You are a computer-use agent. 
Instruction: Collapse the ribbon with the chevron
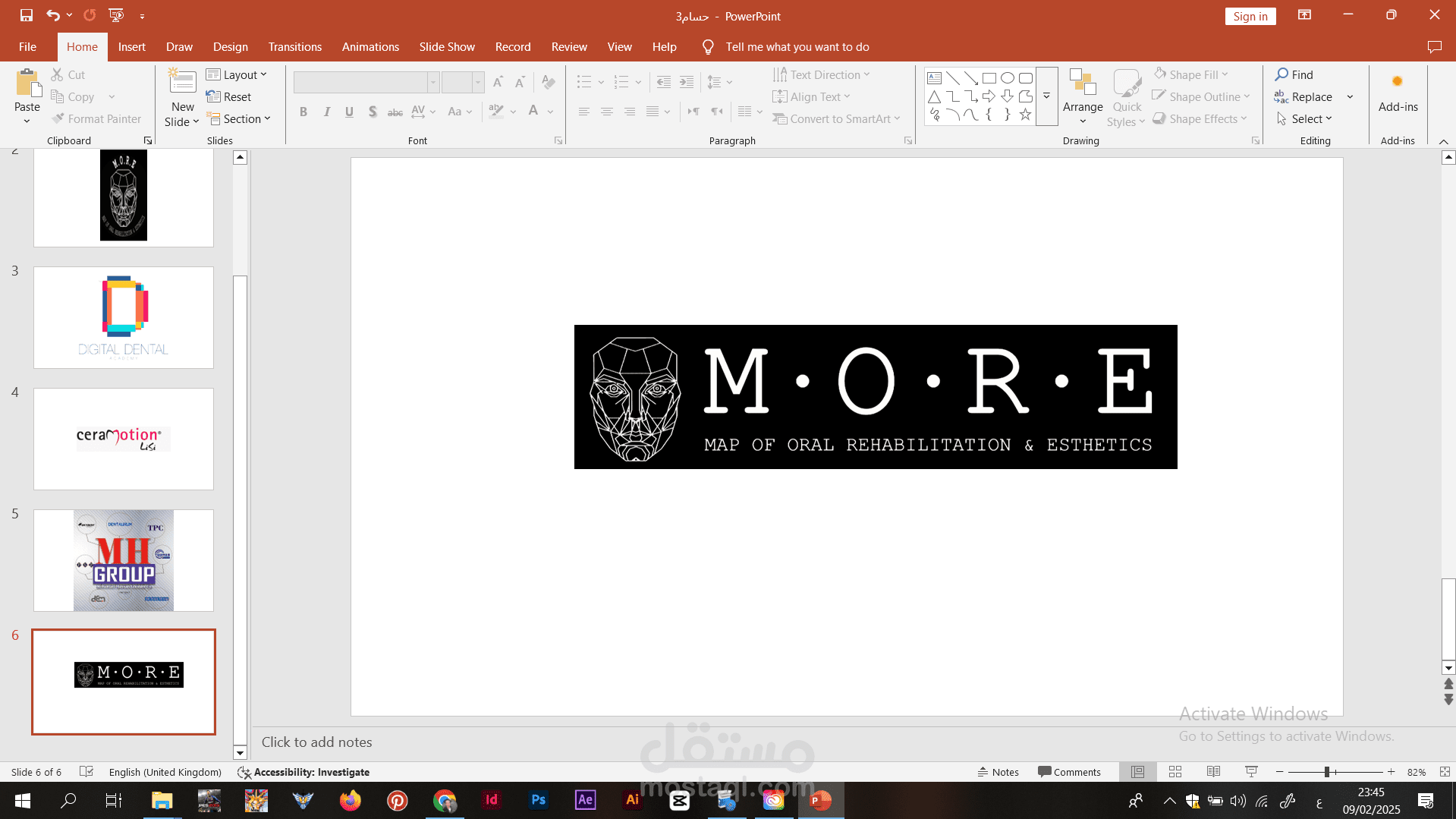pos(1443,141)
